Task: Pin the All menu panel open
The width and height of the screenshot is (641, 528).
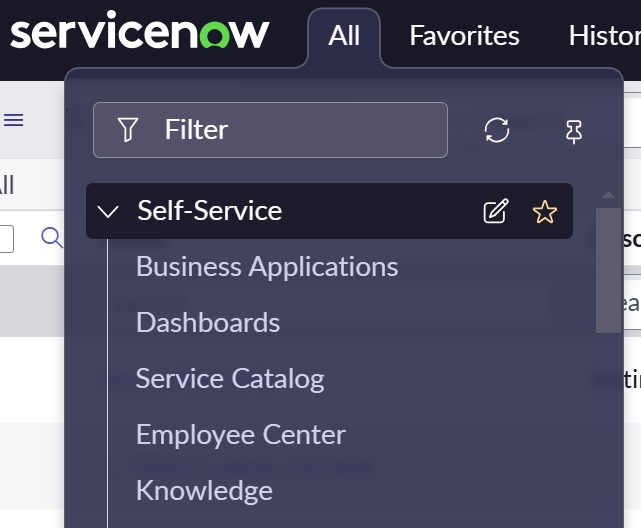Action: 574,130
